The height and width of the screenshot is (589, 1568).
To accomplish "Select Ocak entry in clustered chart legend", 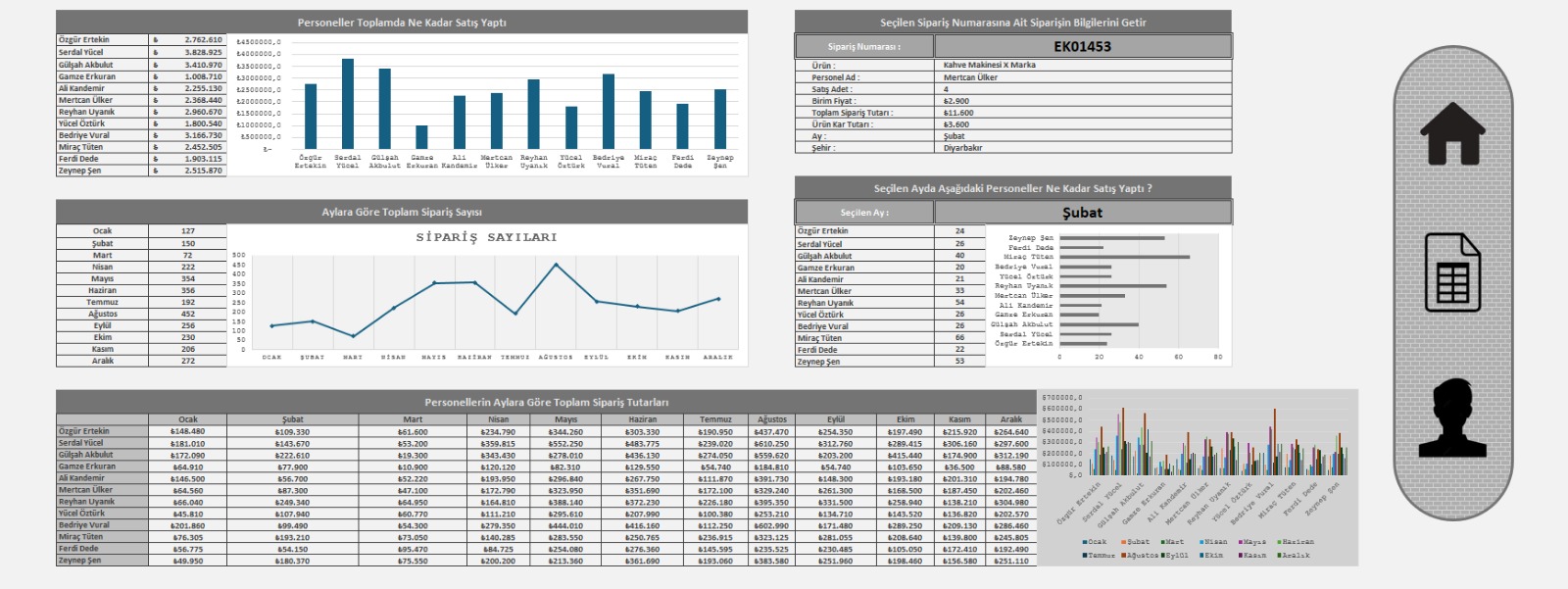I will tap(1094, 542).
